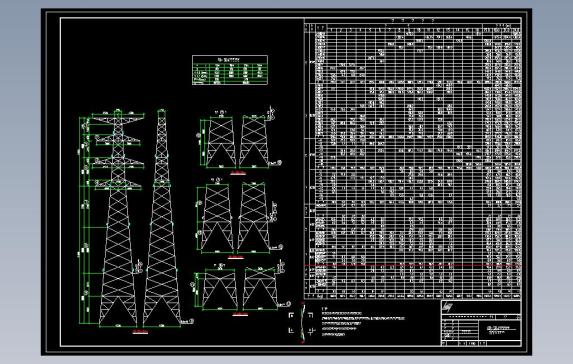Select the green vertical dimension chain beside front tower
573x364 pixels.
85,220
